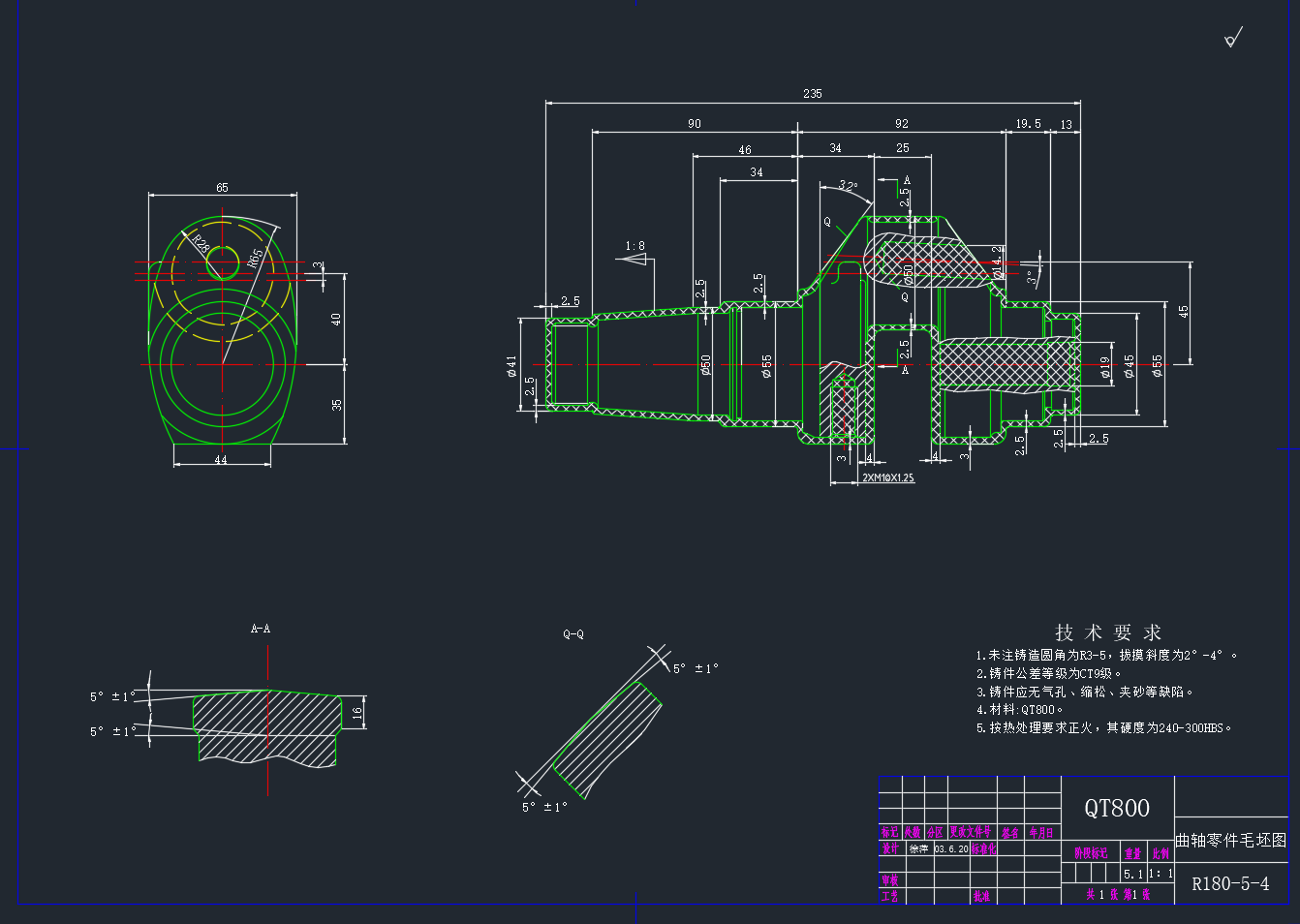
Task: Select the 32° angle dimension
Action: click(848, 186)
